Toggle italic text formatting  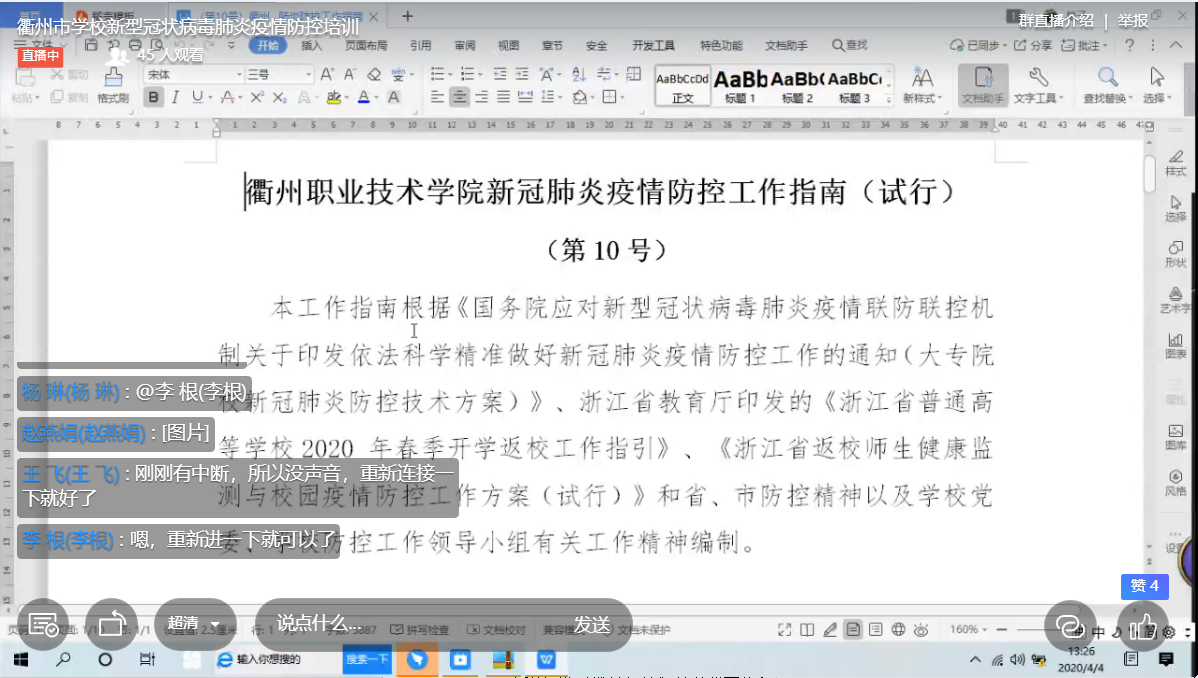tap(175, 97)
